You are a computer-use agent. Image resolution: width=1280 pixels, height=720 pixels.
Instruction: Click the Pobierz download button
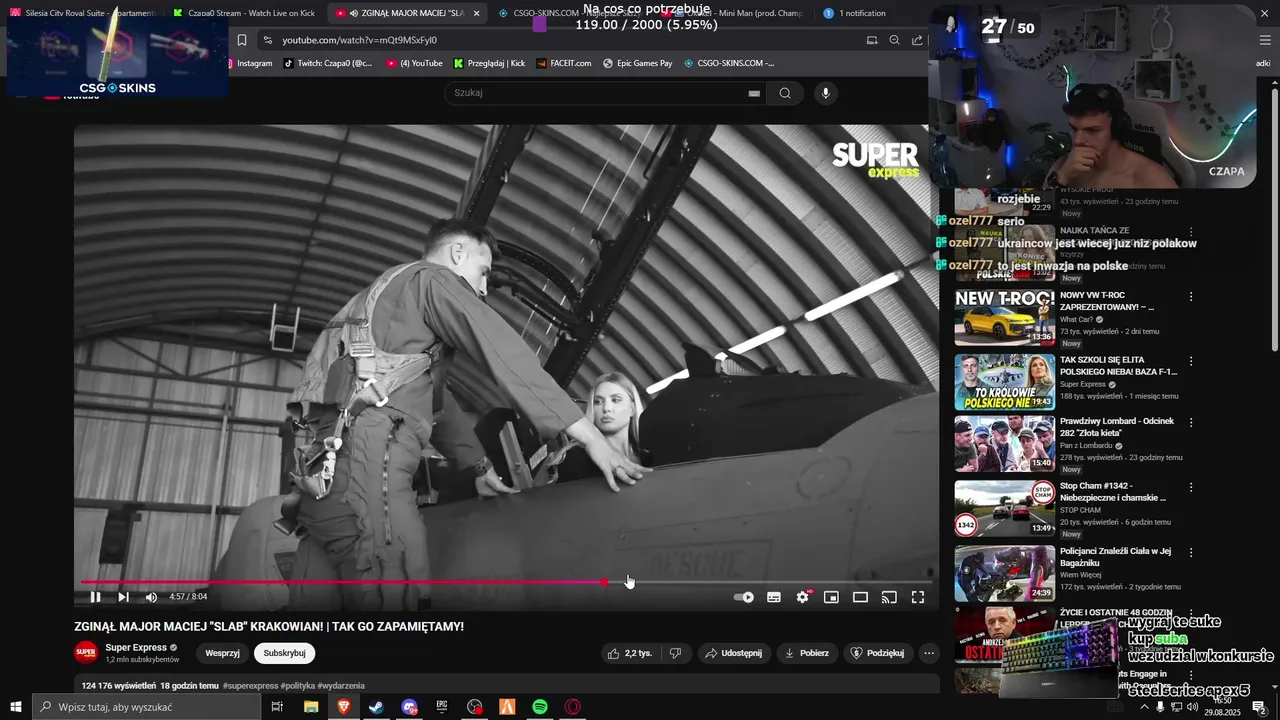807,653
